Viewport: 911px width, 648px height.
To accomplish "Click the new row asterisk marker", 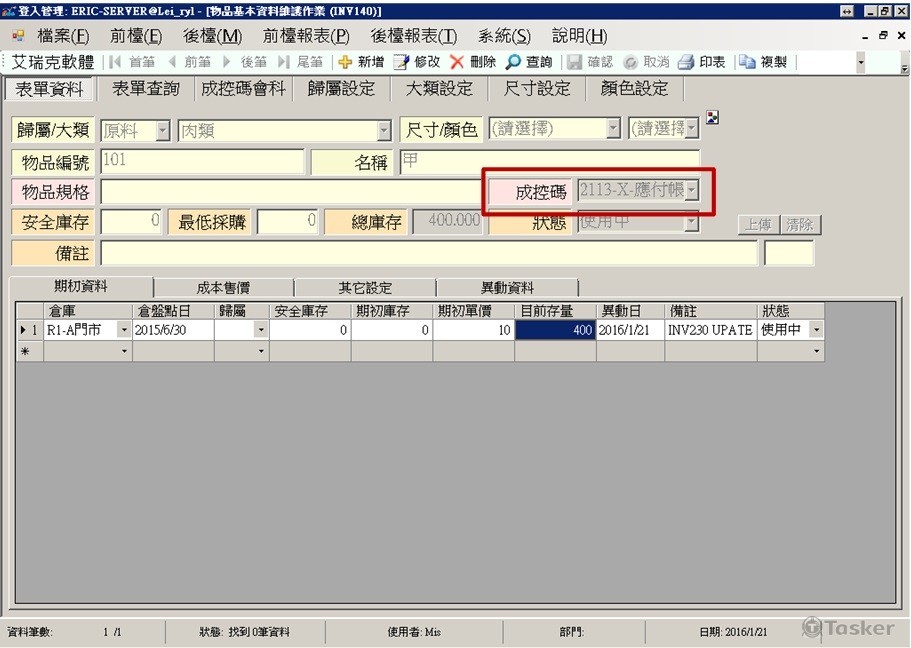I will 23,351.
